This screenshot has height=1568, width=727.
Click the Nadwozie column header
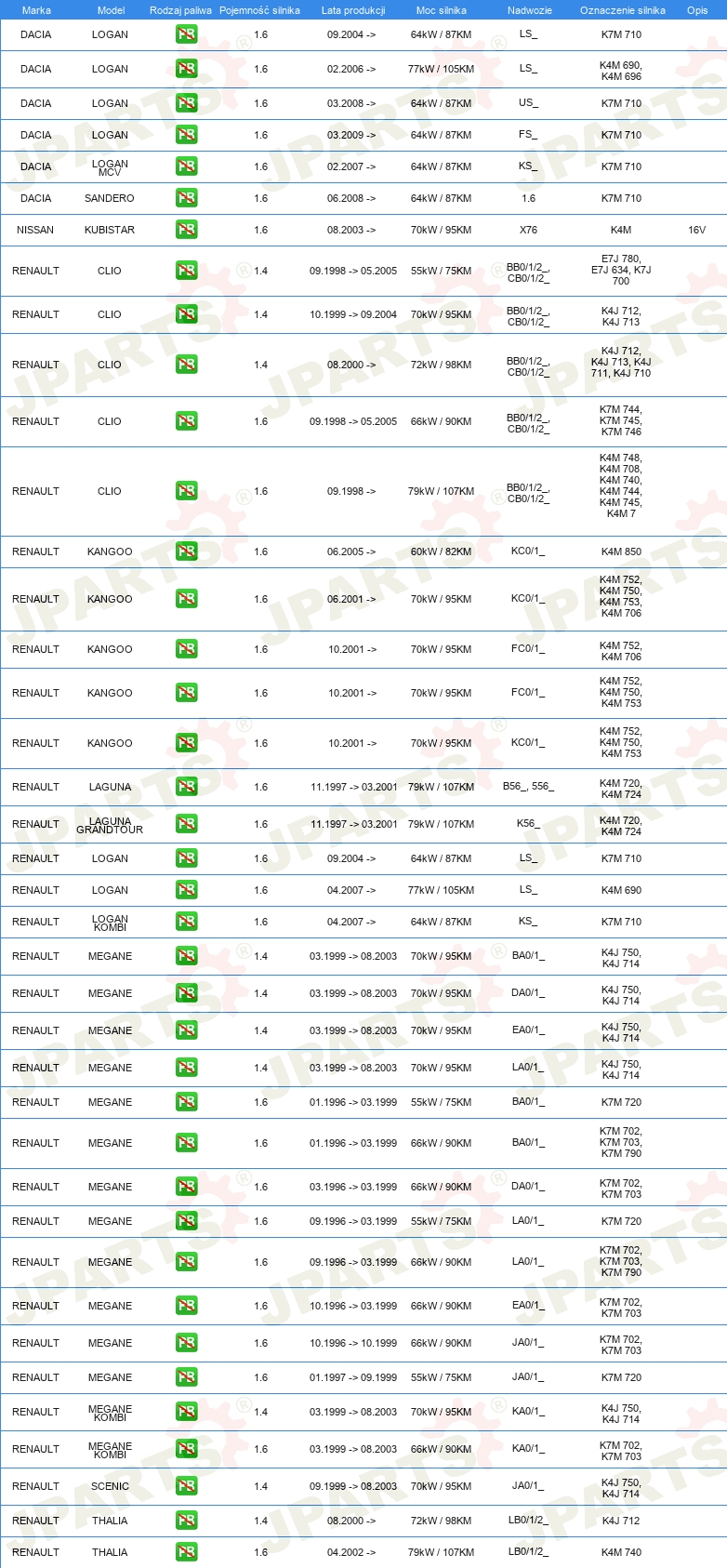pyautogui.click(x=530, y=10)
